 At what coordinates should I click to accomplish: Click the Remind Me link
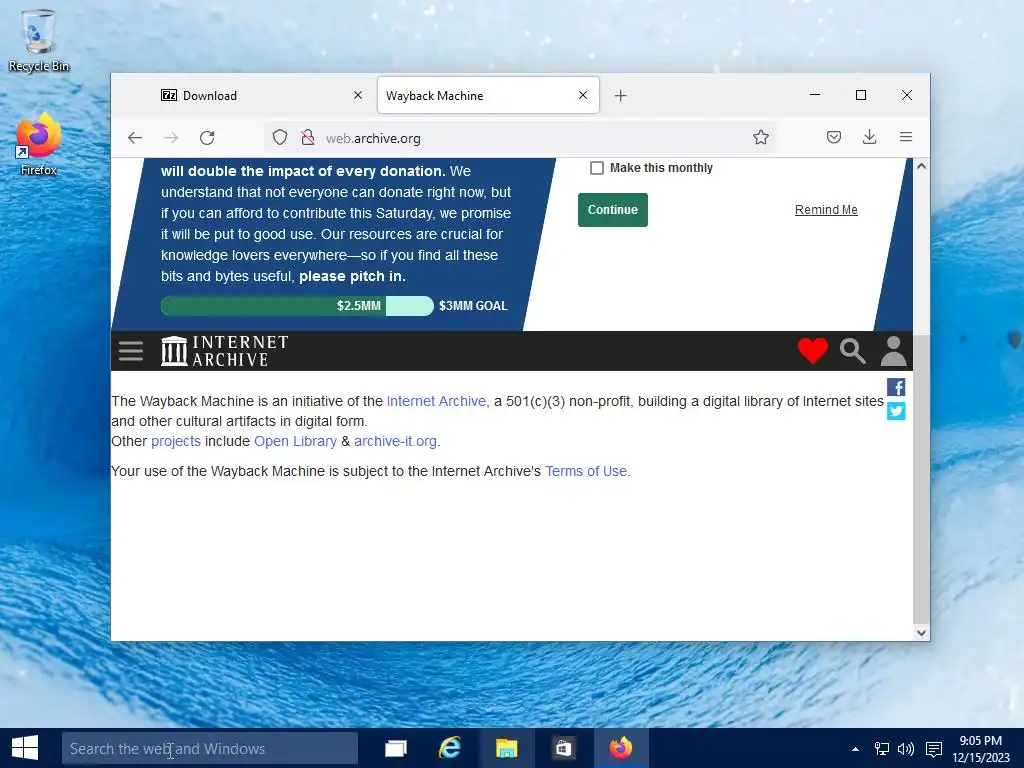[826, 210]
